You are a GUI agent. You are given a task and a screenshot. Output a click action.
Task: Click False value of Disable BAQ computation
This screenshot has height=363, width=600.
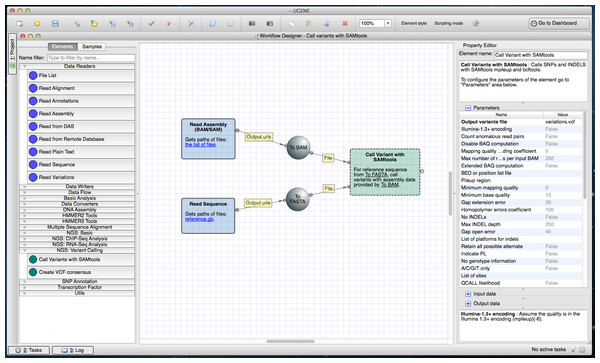(x=551, y=144)
